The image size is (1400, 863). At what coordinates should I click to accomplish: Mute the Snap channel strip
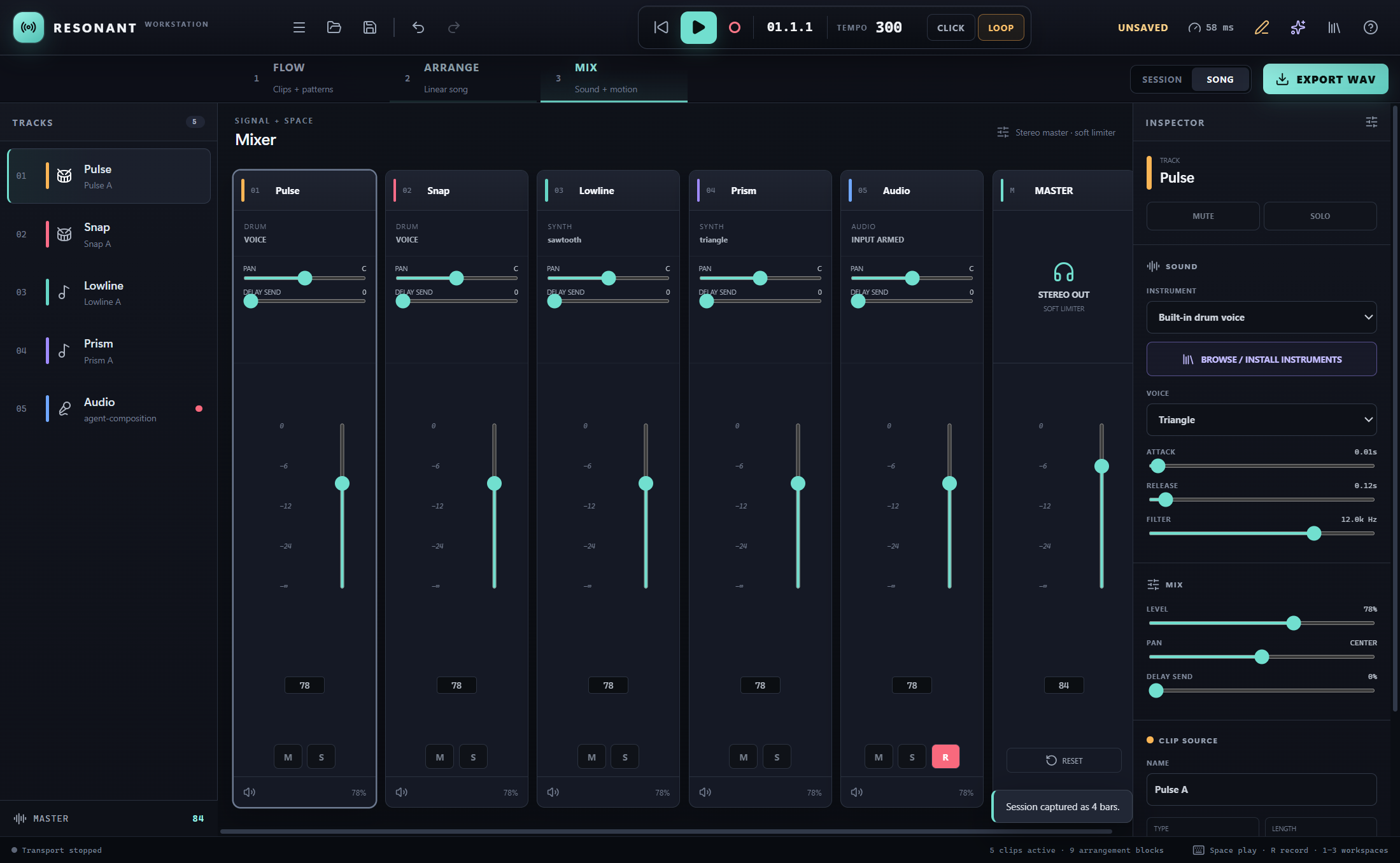point(440,757)
